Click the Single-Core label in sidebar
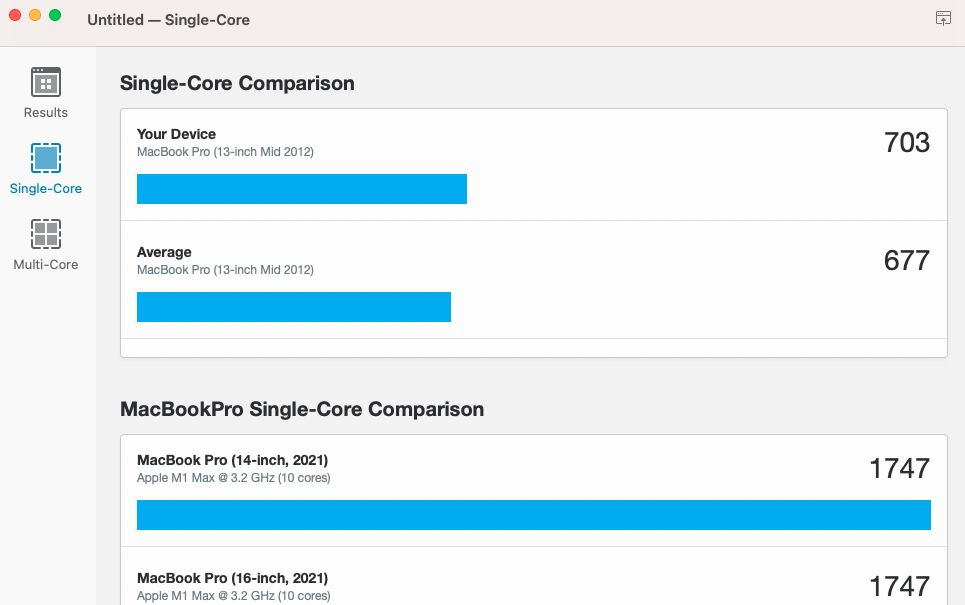Image resolution: width=965 pixels, height=605 pixels. [46, 188]
